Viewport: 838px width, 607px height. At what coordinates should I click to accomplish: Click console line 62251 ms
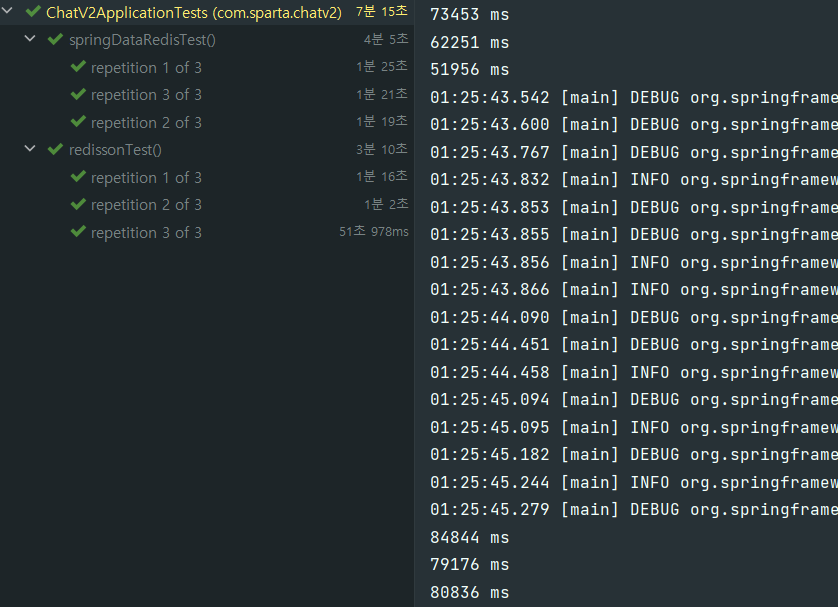470,43
